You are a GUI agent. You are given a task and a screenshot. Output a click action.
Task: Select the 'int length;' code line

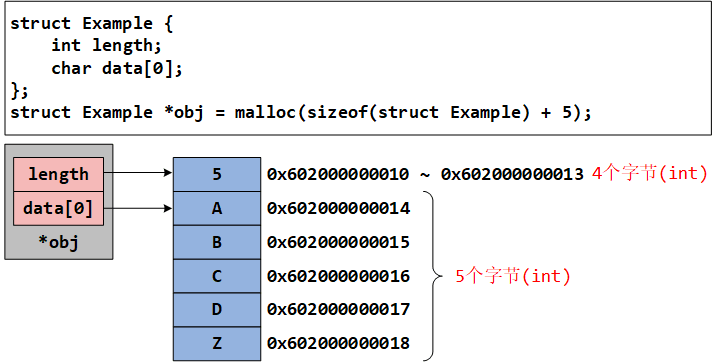106,45
